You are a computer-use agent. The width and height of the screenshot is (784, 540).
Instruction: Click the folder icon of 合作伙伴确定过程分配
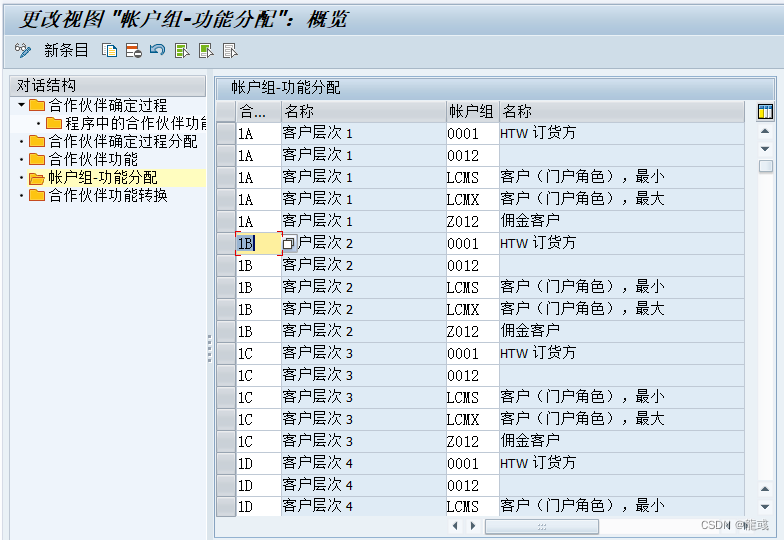(37, 141)
